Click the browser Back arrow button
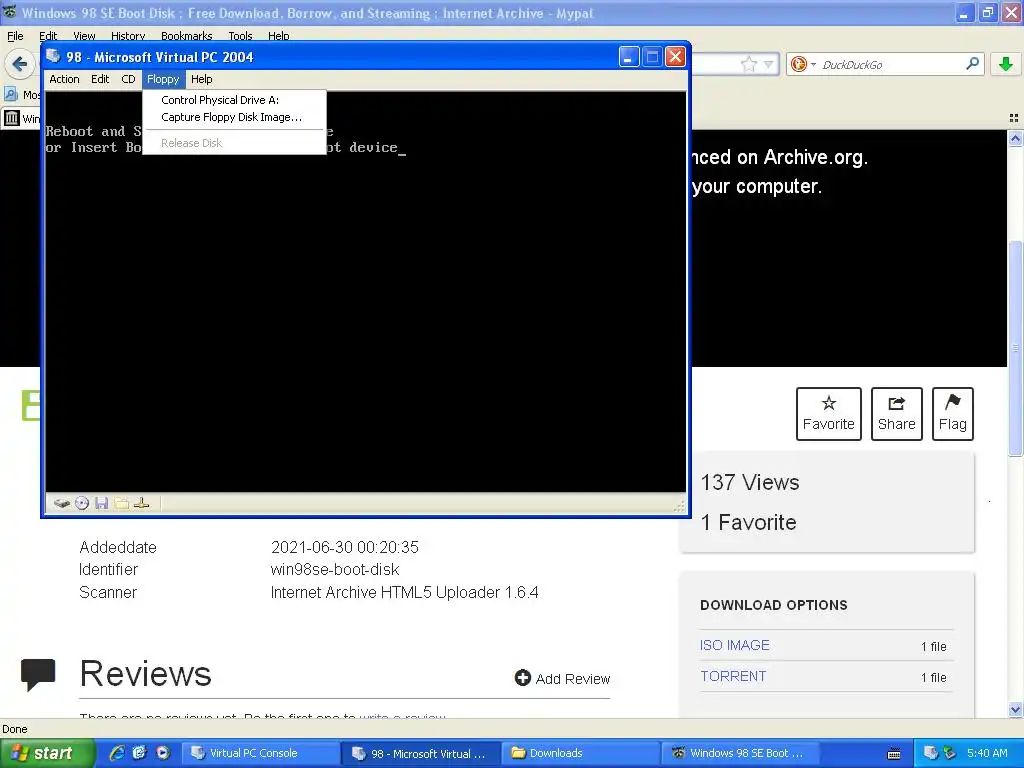The height and width of the screenshot is (768, 1024). coord(19,64)
